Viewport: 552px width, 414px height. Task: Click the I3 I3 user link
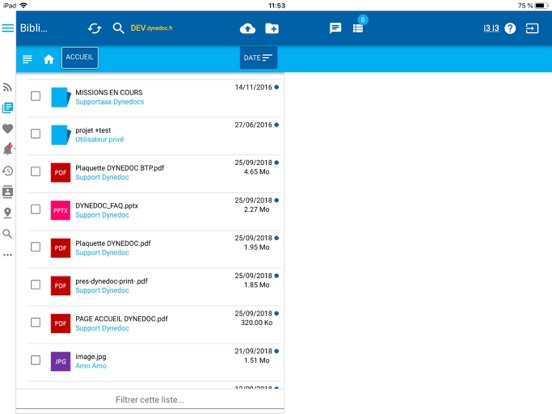click(491, 28)
